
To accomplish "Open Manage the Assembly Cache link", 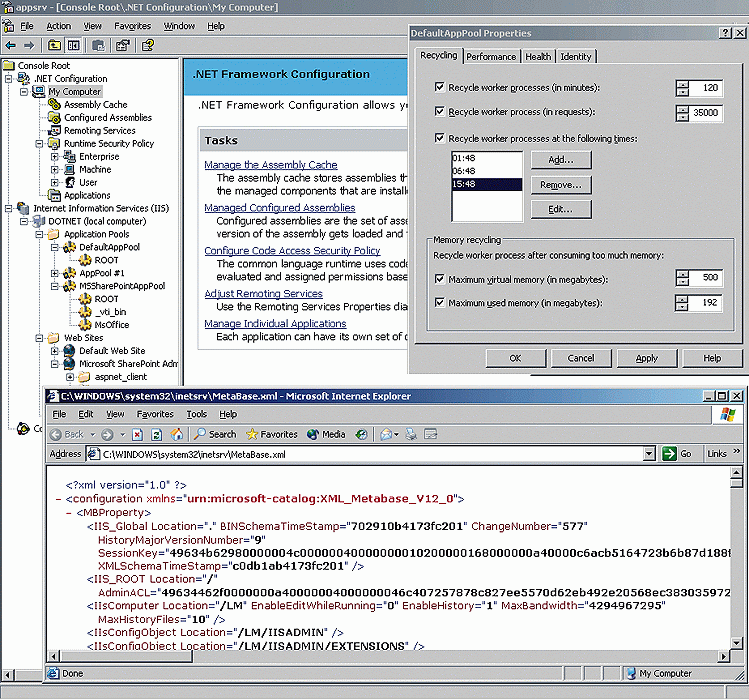I will pos(270,164).
